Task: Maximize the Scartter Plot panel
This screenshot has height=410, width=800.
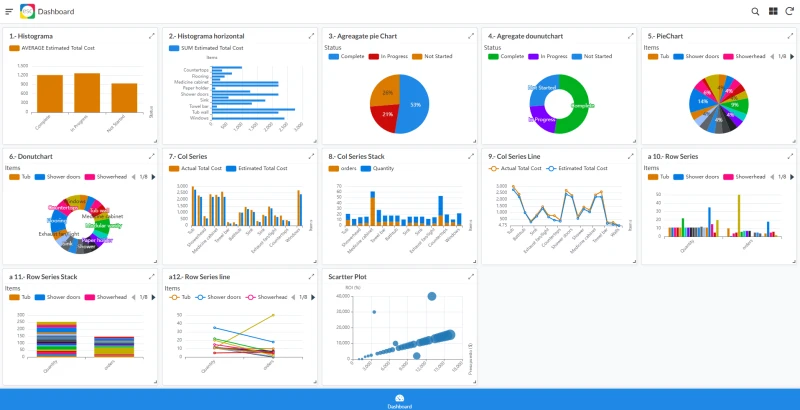Action: point(471,276)
